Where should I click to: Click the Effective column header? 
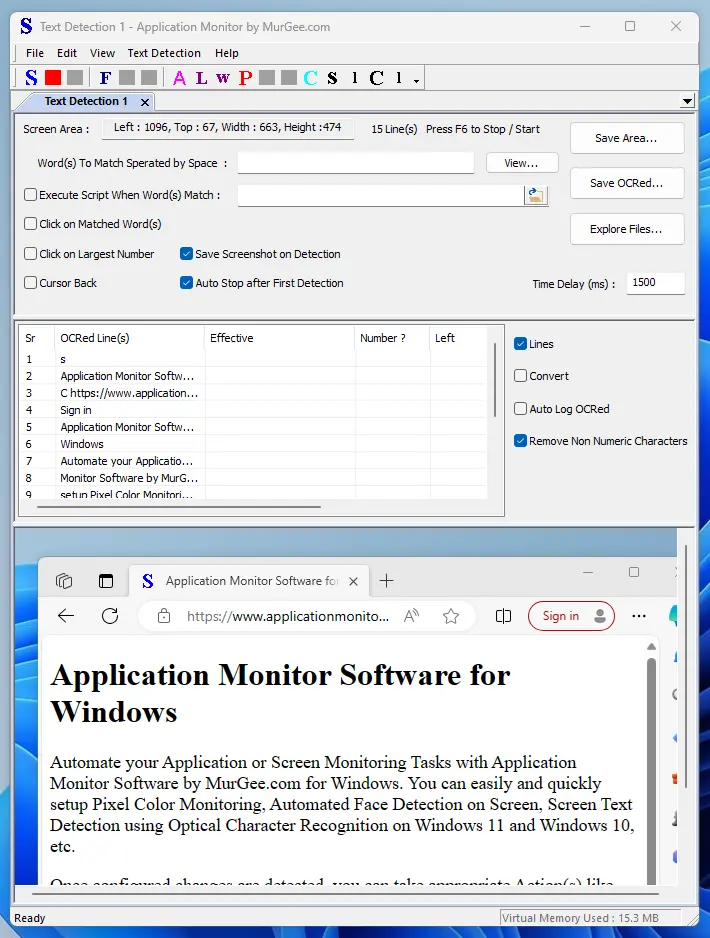279,338
